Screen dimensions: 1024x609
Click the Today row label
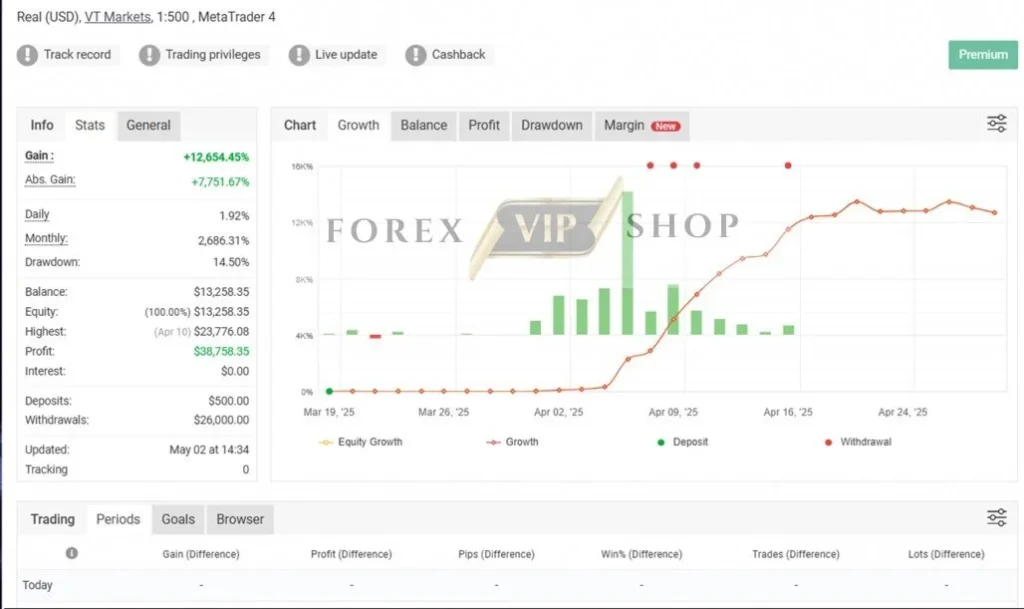click(x=37, y=585)
